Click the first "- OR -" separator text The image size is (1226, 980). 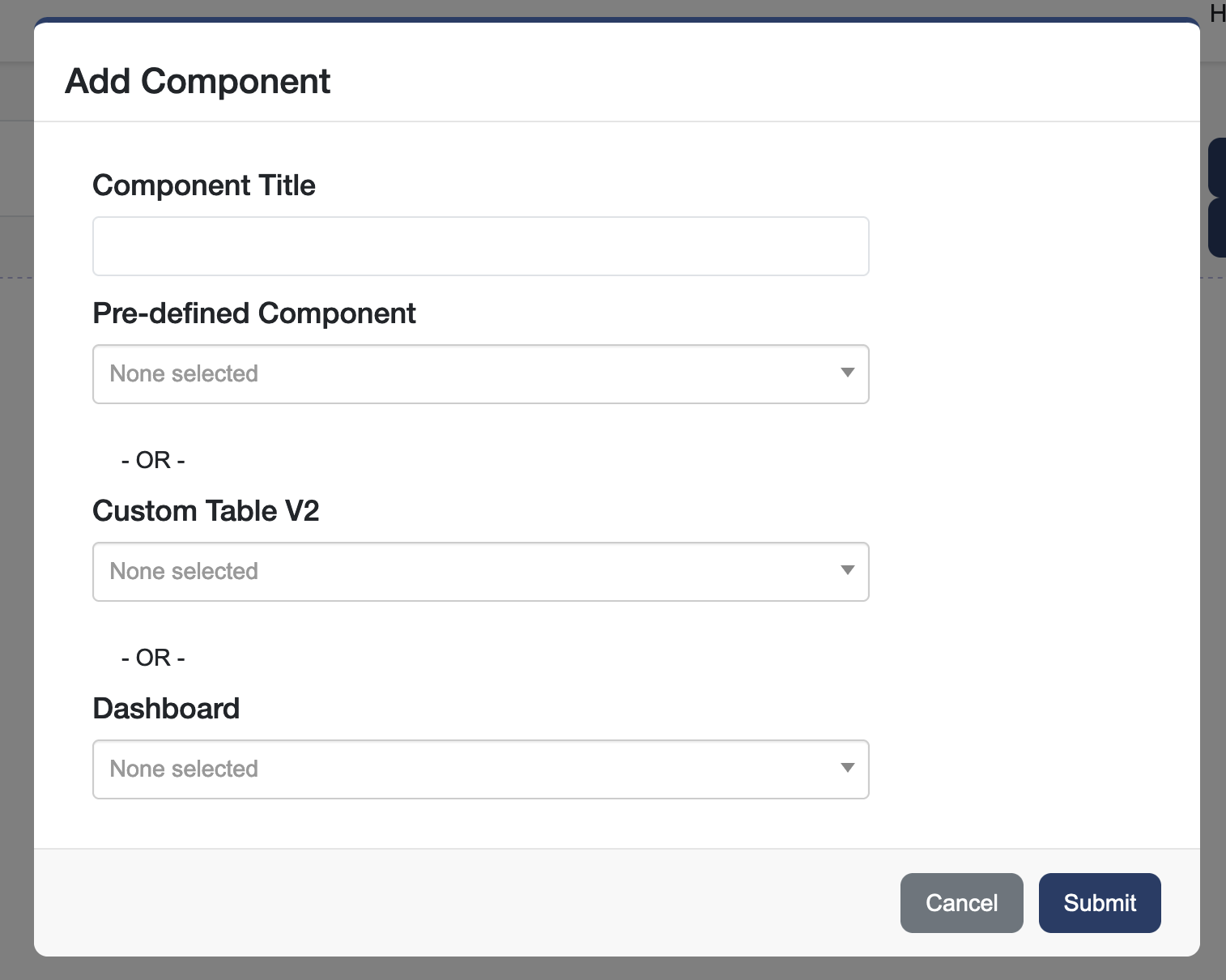[x=153, y=460]
